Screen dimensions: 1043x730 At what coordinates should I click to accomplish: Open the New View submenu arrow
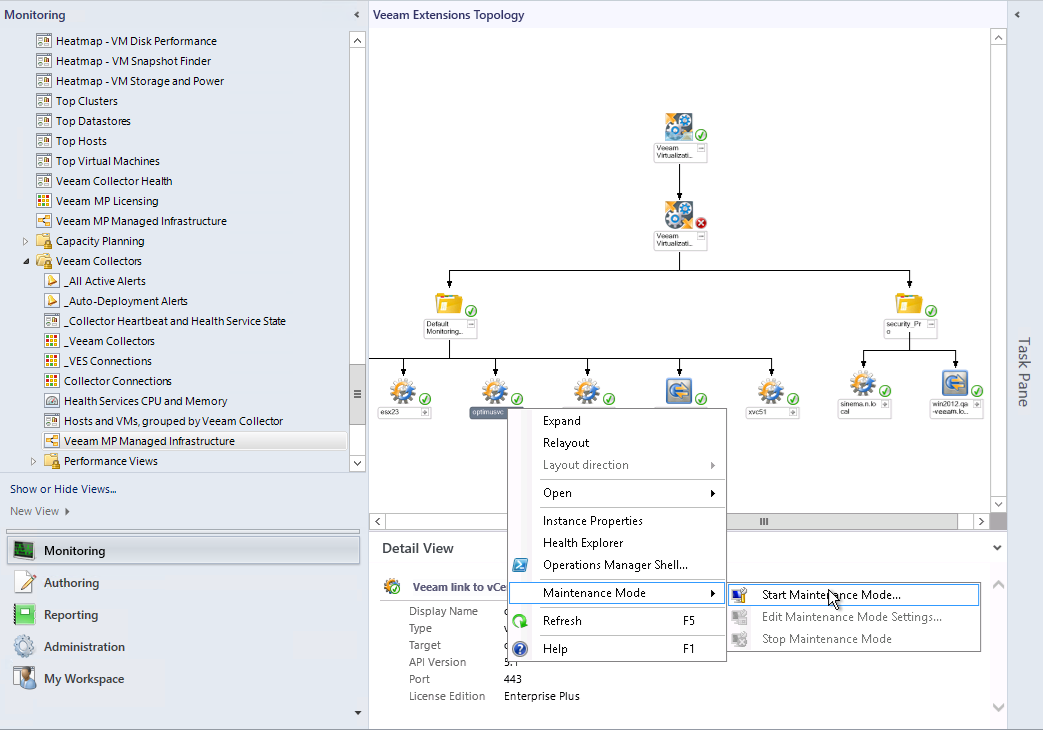coord(67,511)
